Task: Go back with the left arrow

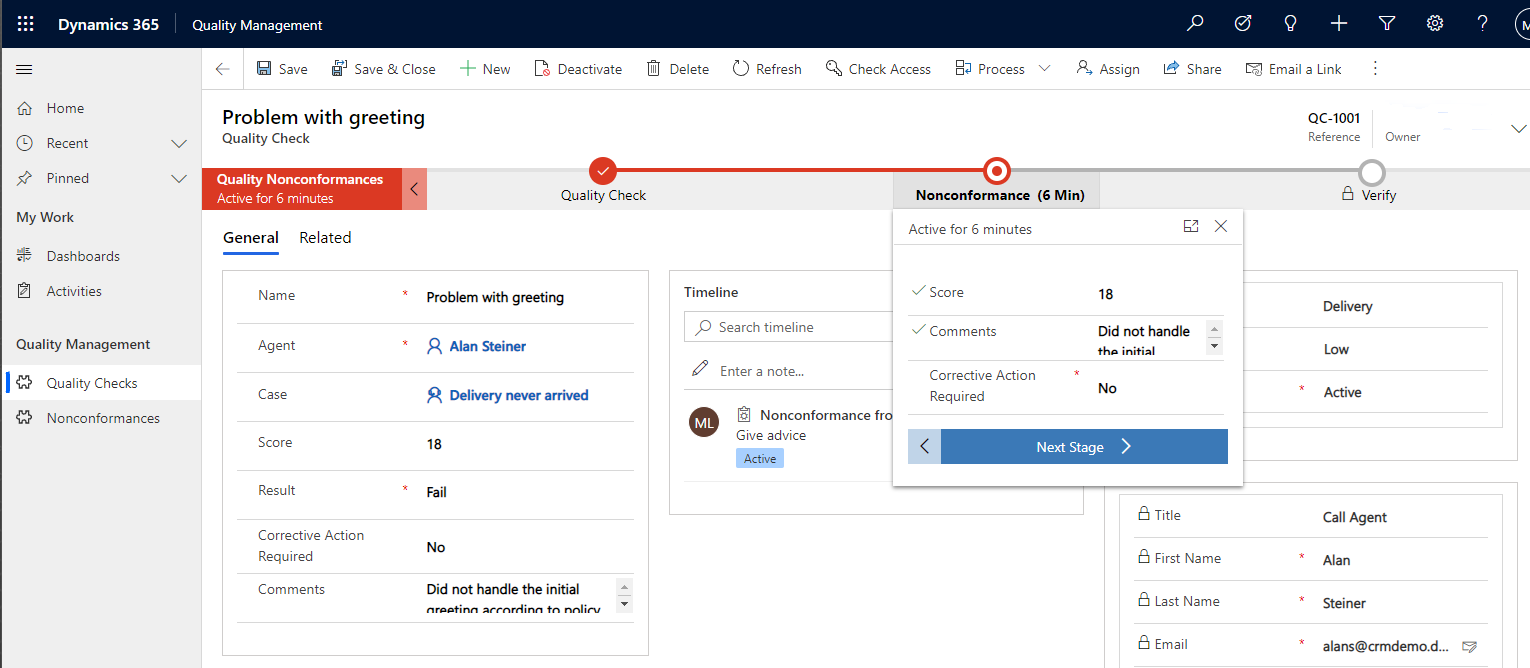Action: coord(223,69)
